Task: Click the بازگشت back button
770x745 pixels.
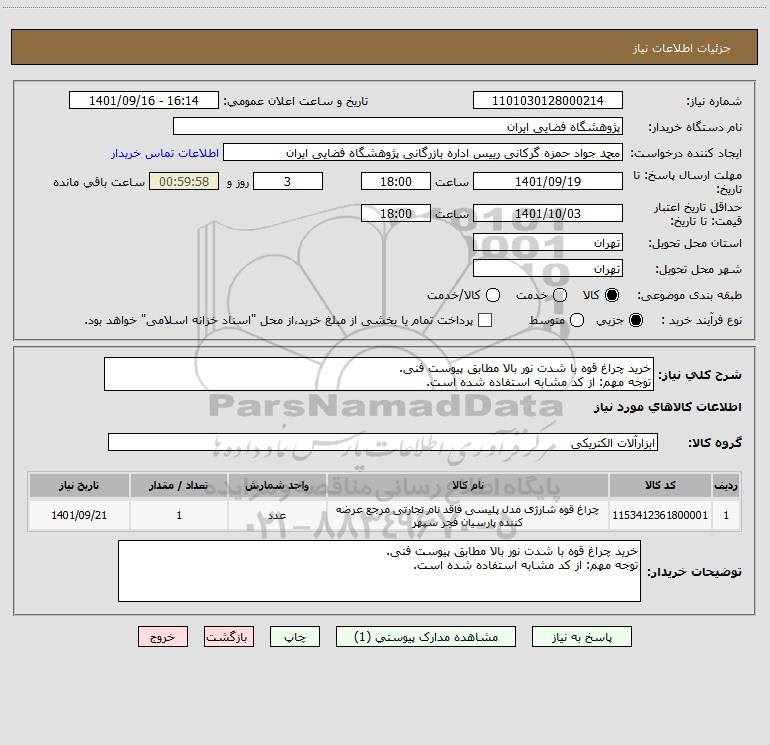Action: coord(229,637)
